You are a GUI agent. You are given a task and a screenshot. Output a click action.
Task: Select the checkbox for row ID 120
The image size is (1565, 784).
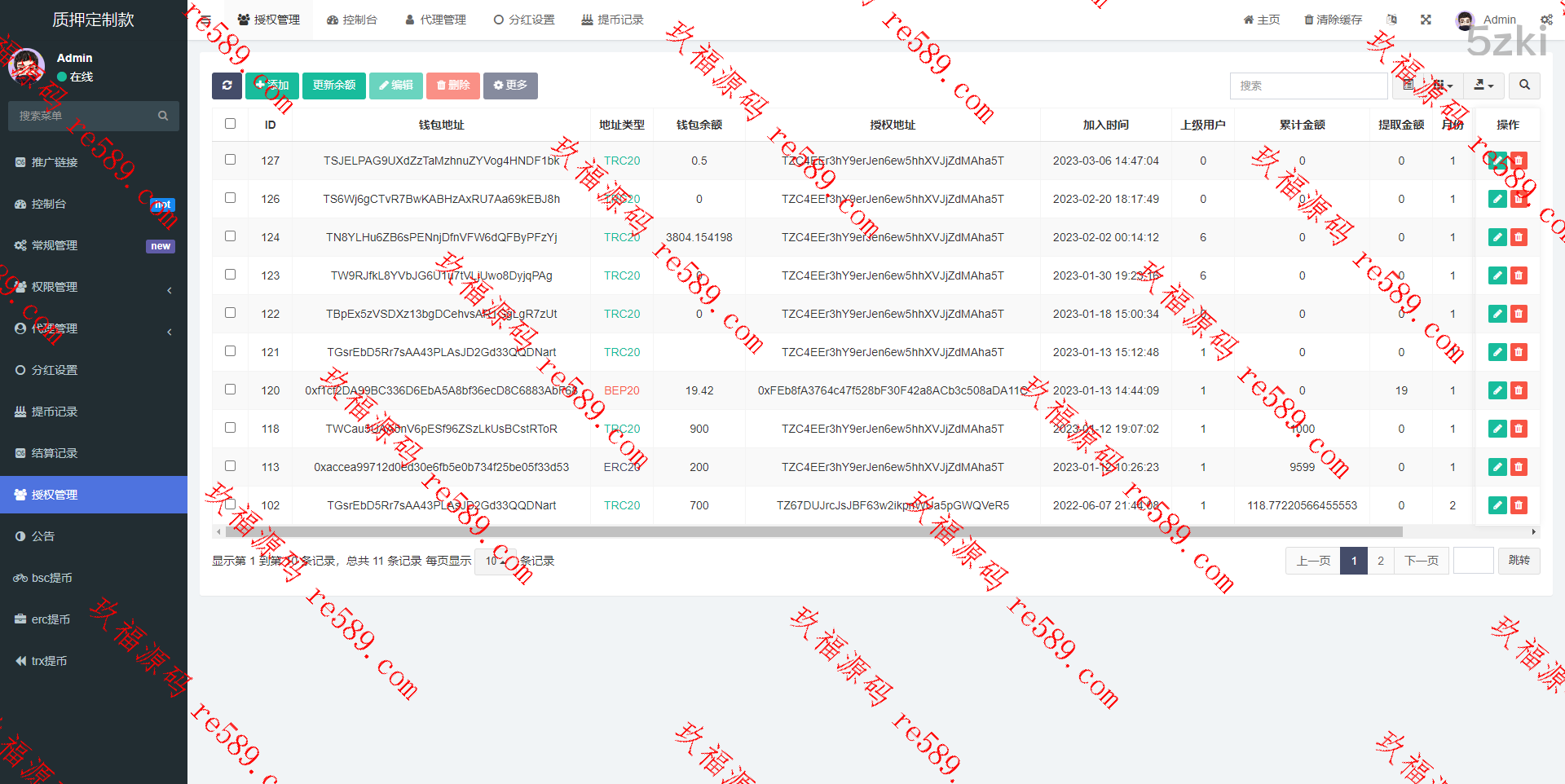coord(231,390)
